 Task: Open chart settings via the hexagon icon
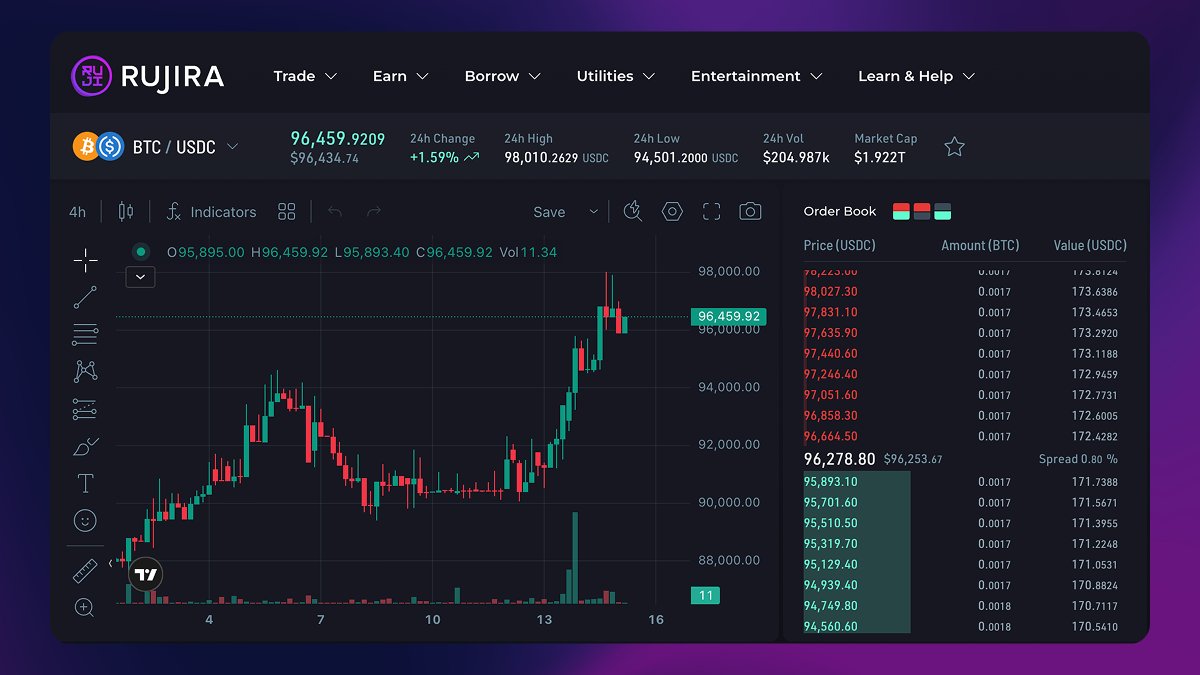[671, 211]
